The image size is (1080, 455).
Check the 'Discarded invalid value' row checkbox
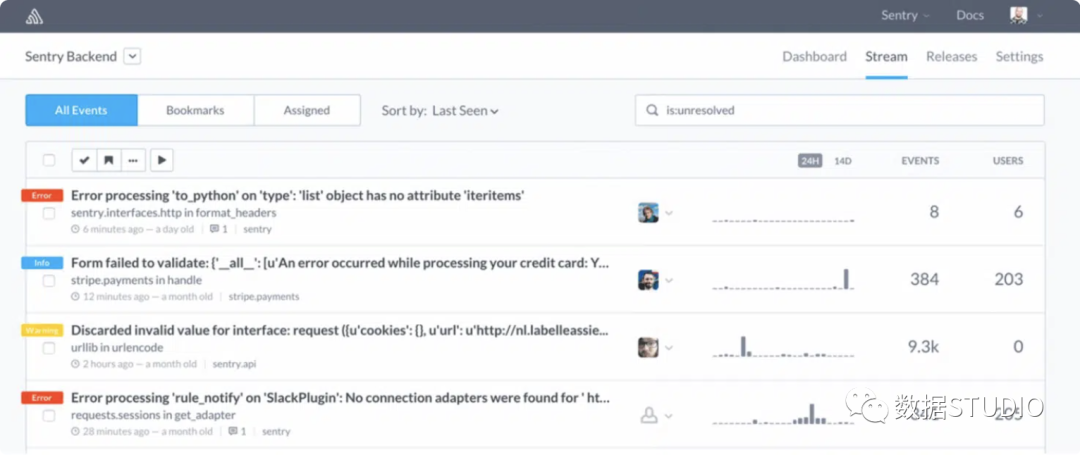coord(49,348)
